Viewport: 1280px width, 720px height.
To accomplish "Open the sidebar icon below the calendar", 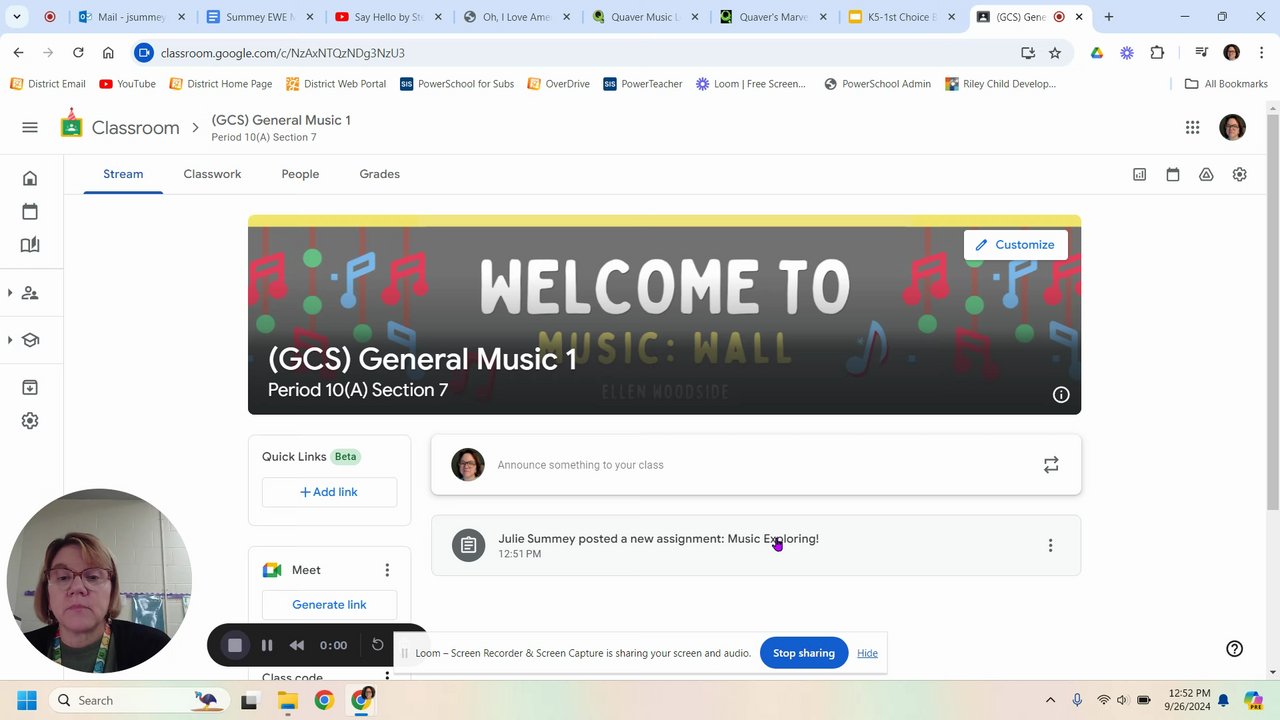I will tap(30, 245).
